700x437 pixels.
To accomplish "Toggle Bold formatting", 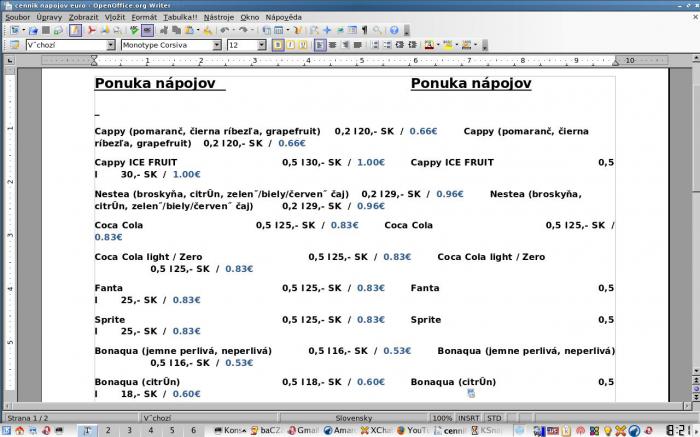I will (278, 45).
